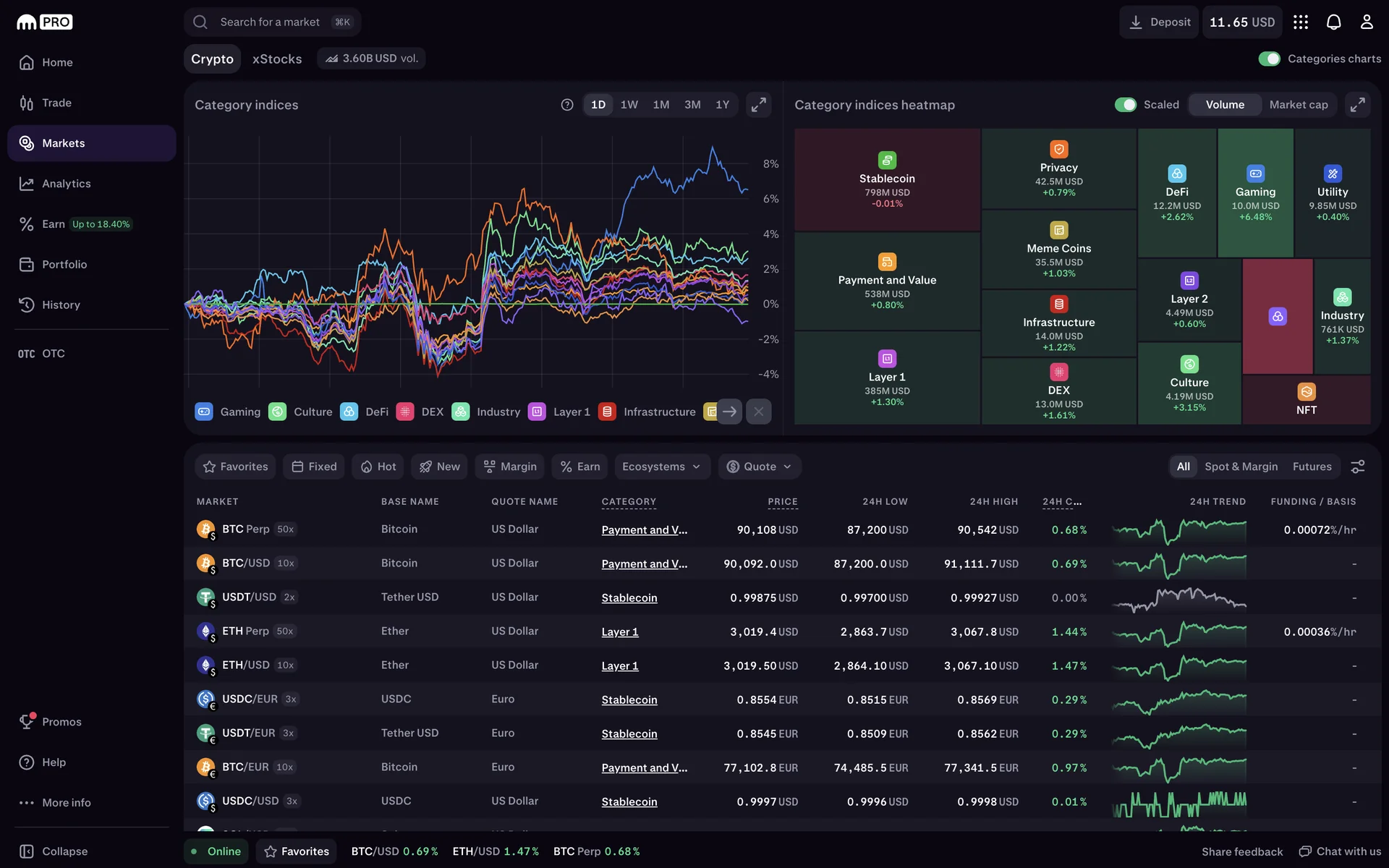
Task: Open the user account profile icon
Action: [1366, 22]
